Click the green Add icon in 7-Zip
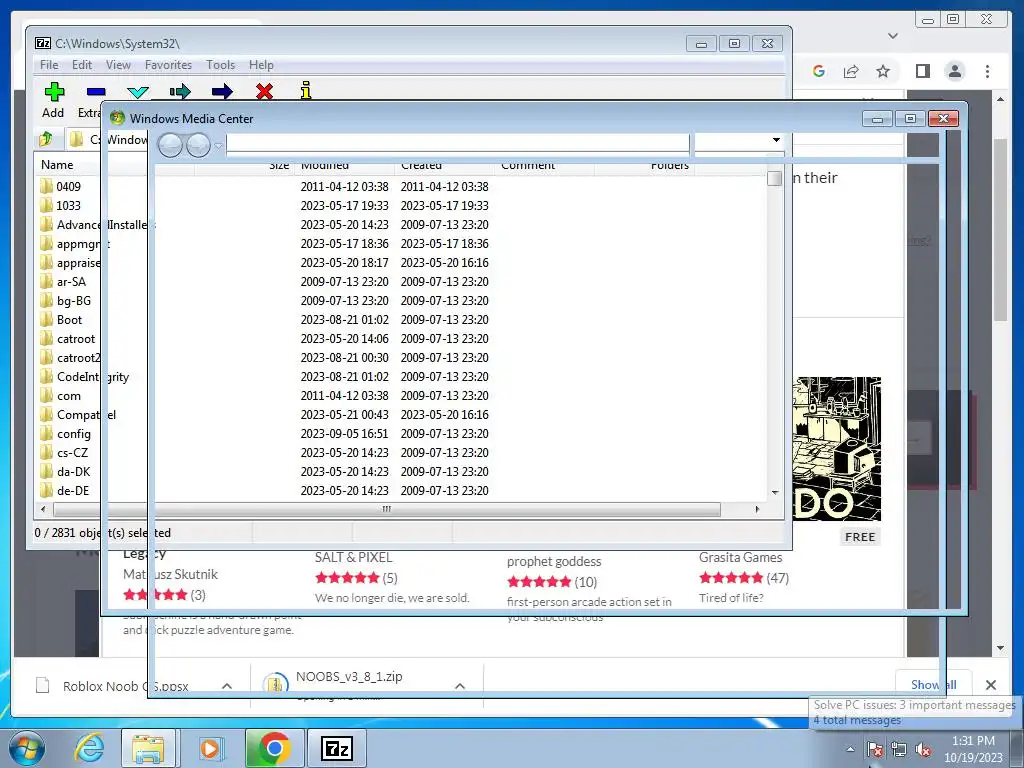Image resolution: width=1024 pixels, height=768 pixels. (x=54, y=91)
